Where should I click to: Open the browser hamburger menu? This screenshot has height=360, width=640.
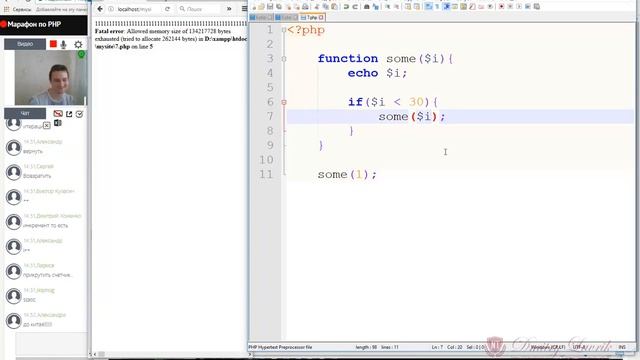click(244, 9)
